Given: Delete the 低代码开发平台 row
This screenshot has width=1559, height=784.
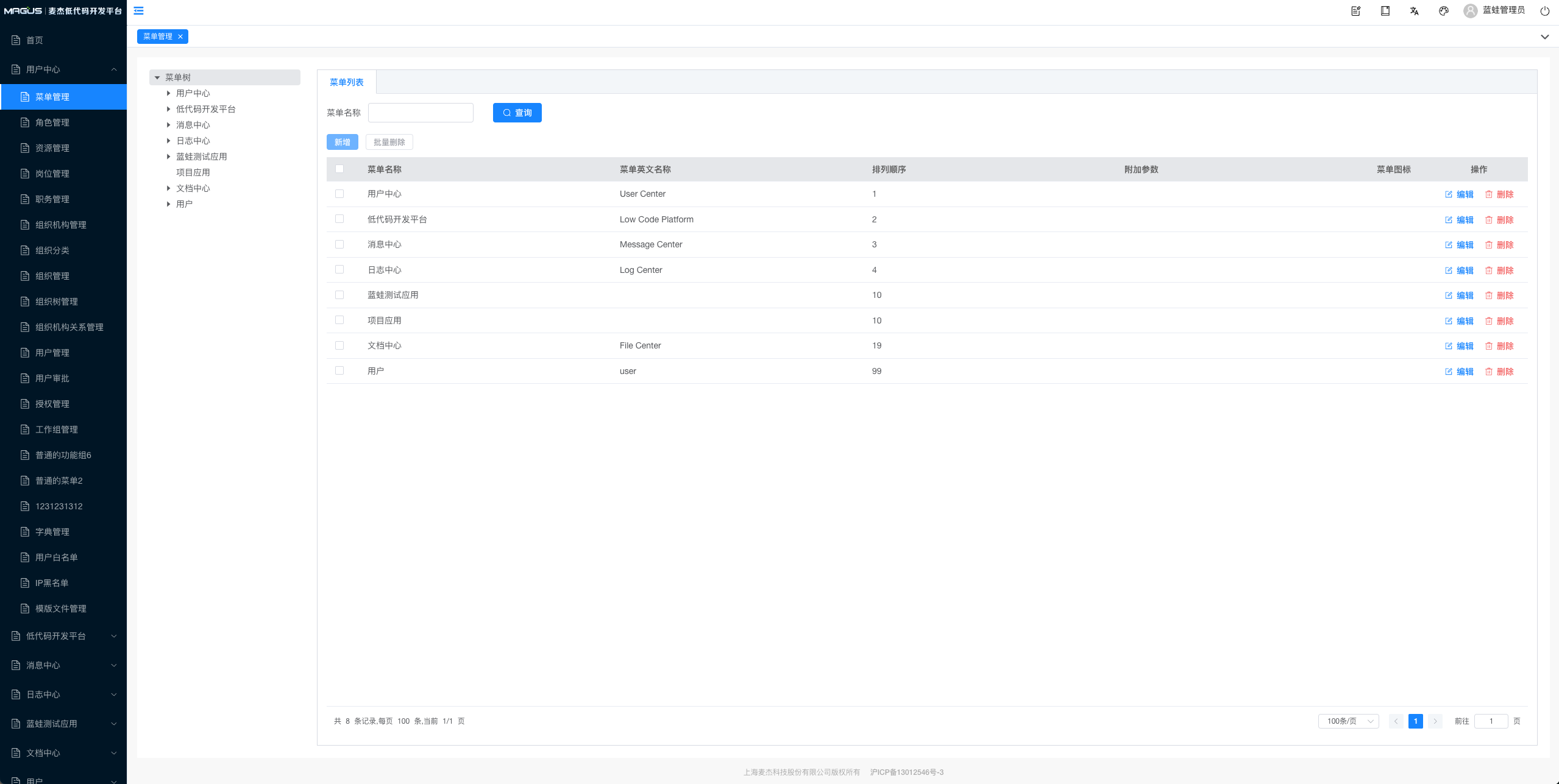Looking at the screenshot, I should tap(1499, 220).
